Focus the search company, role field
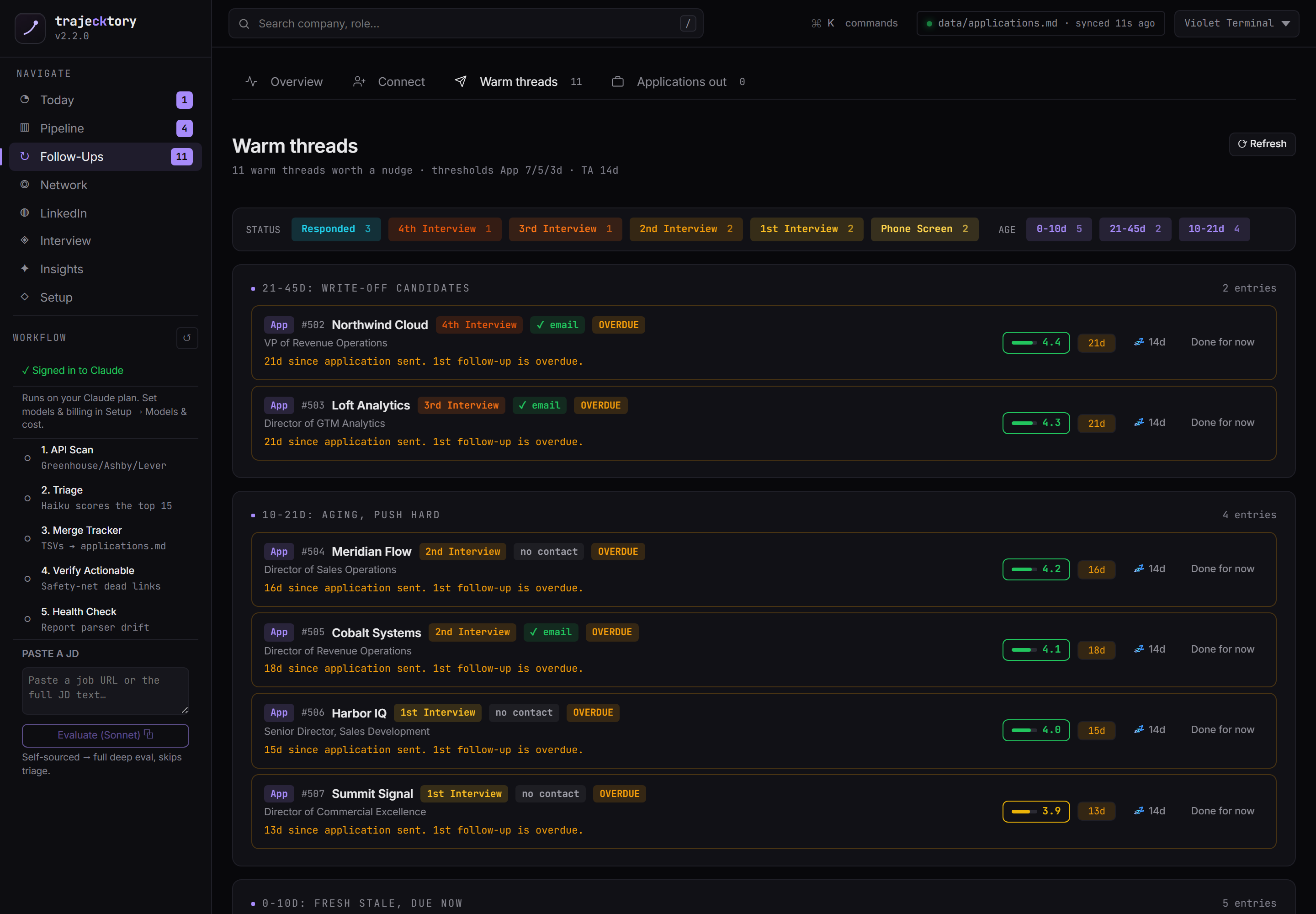Viewport: 1316px width, 914px height. coord(466,23)
